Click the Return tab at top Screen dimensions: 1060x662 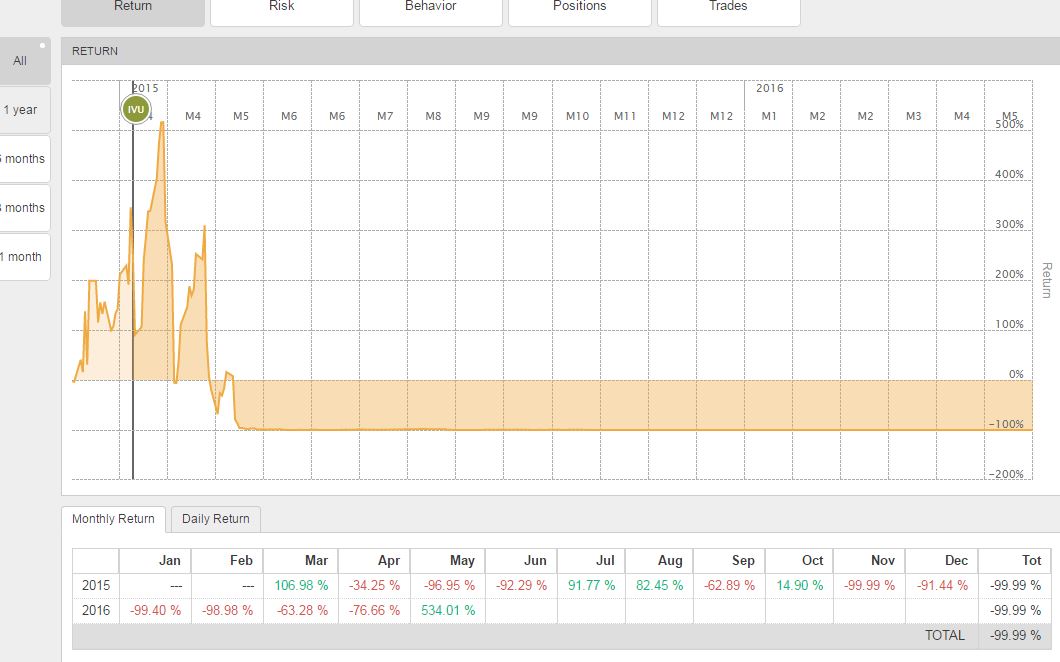(x=133, y=8)
